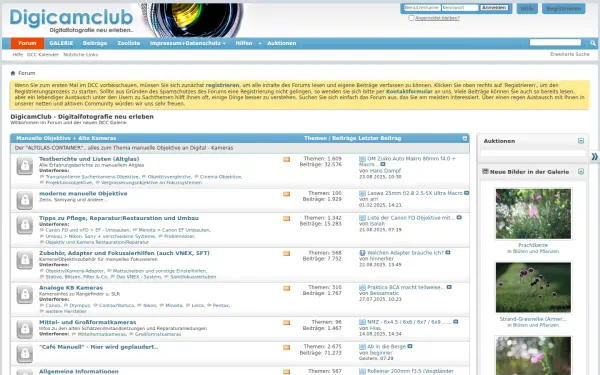Image resolution: width=600 pixels, height=375 pixels.
Task: Open dropdown arrow next to Hilfen
Action: pos(260,43)
